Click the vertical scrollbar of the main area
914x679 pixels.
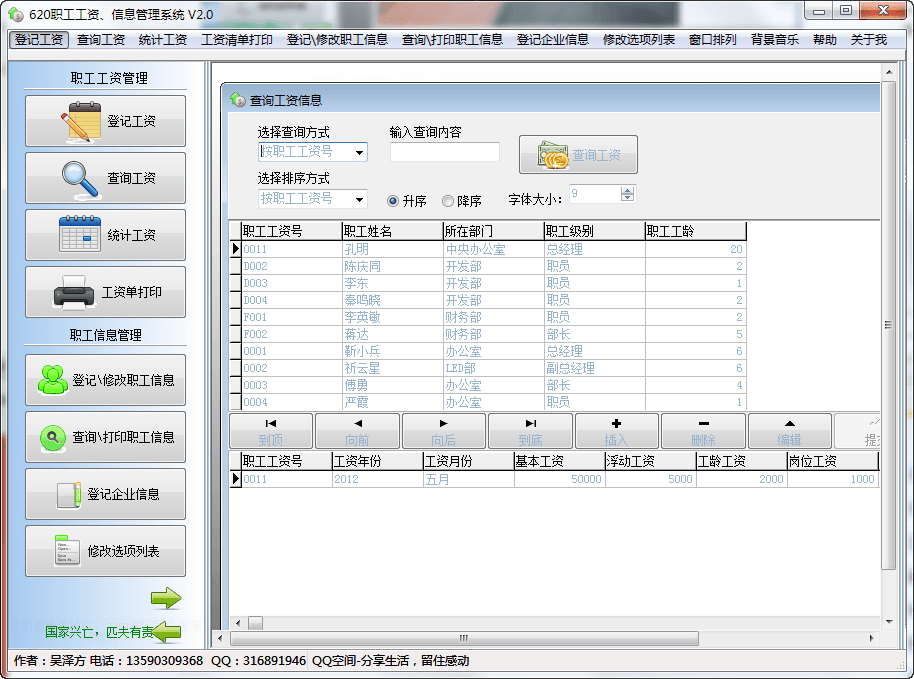(x=888, y=325)
